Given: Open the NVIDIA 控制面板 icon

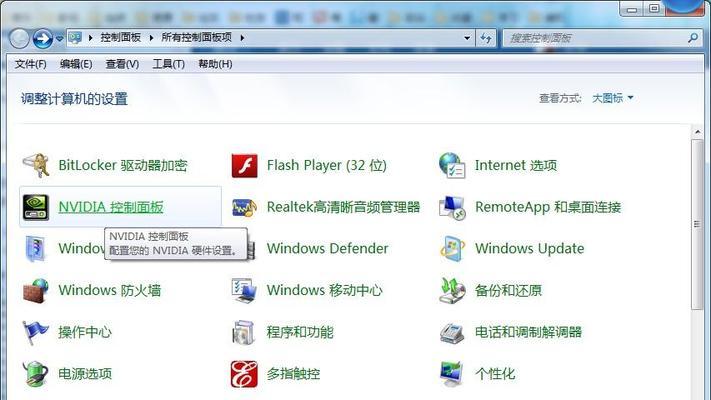Looking at the screenshot, I should (x=36, y=207).
